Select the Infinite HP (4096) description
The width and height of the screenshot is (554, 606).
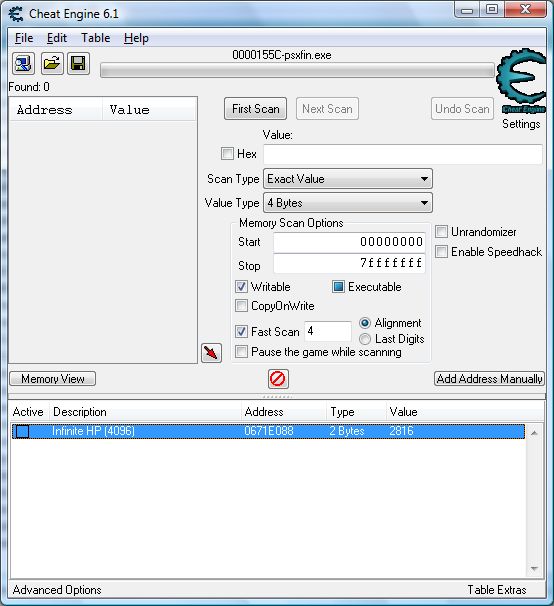[93, 431]
